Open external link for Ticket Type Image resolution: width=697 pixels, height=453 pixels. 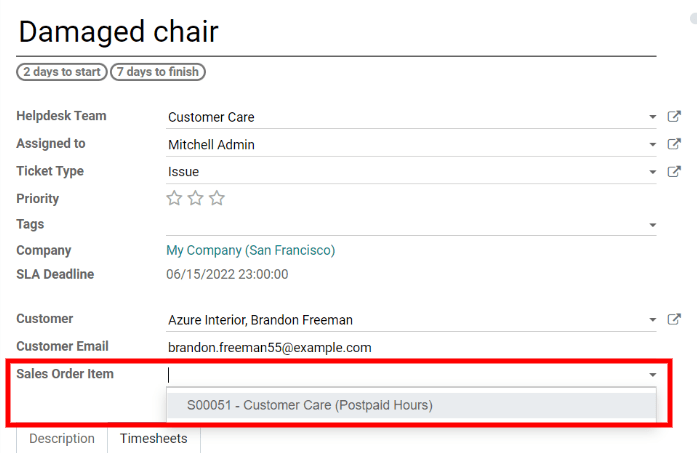pyautogui.click(x=675, y=172)
